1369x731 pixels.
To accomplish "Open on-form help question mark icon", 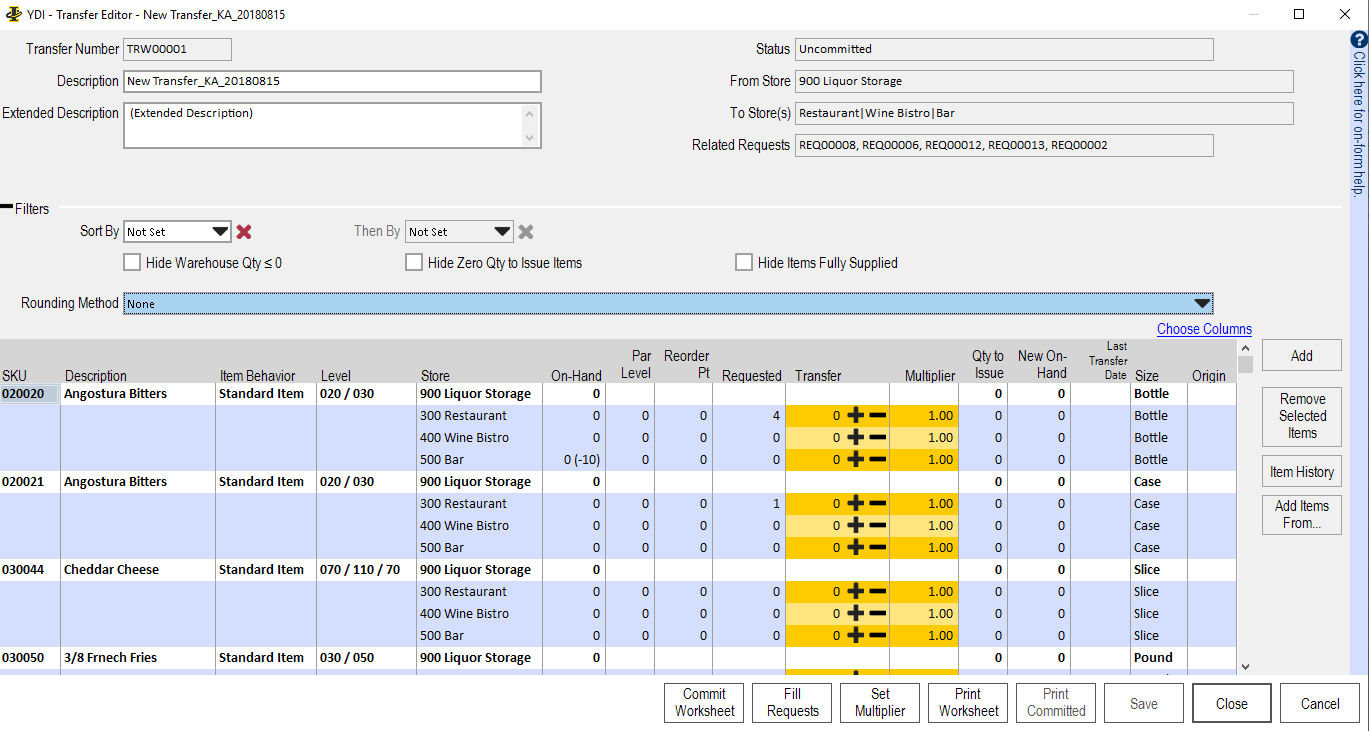I will pos(1358,40).
